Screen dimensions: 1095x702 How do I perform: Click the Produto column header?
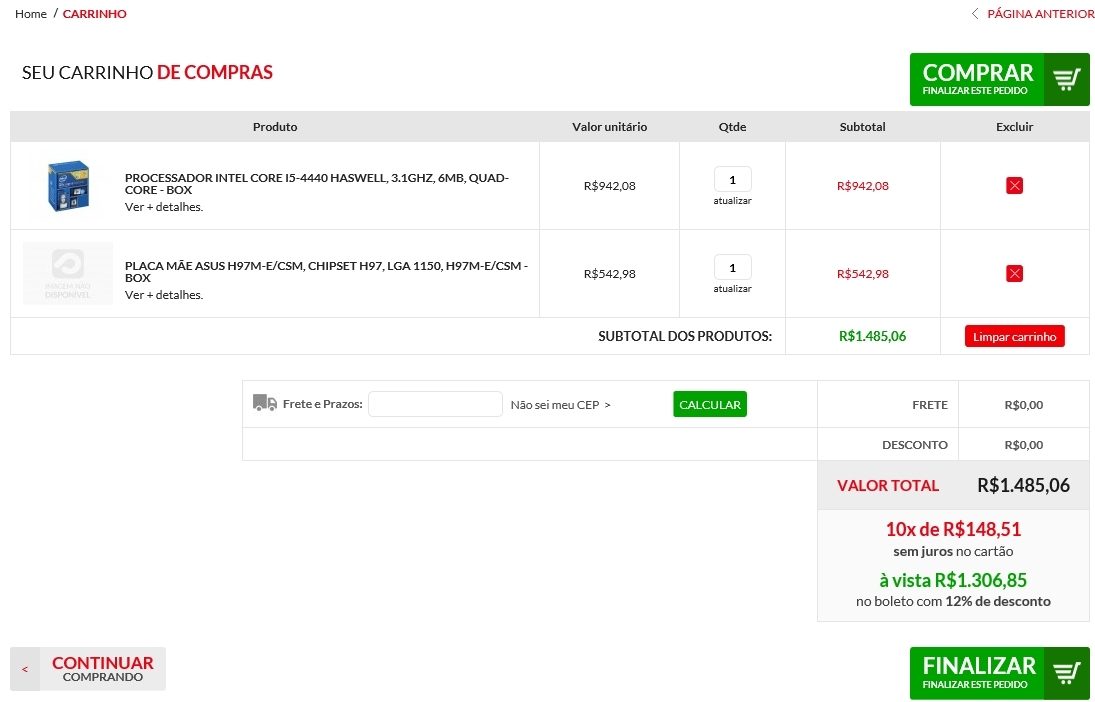275,127
